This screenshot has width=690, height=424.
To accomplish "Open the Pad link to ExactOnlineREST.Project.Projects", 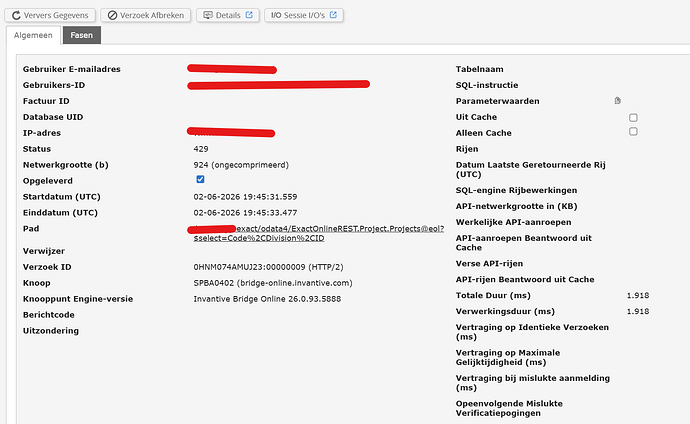I will click(319, 233).
